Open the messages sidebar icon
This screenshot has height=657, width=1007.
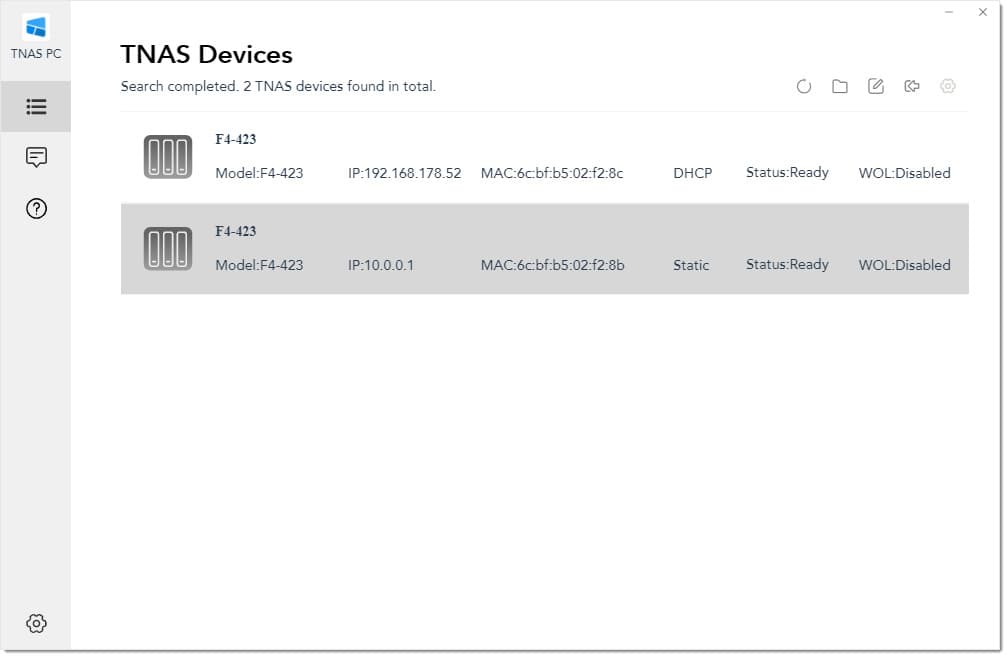(x=36, y=157)
